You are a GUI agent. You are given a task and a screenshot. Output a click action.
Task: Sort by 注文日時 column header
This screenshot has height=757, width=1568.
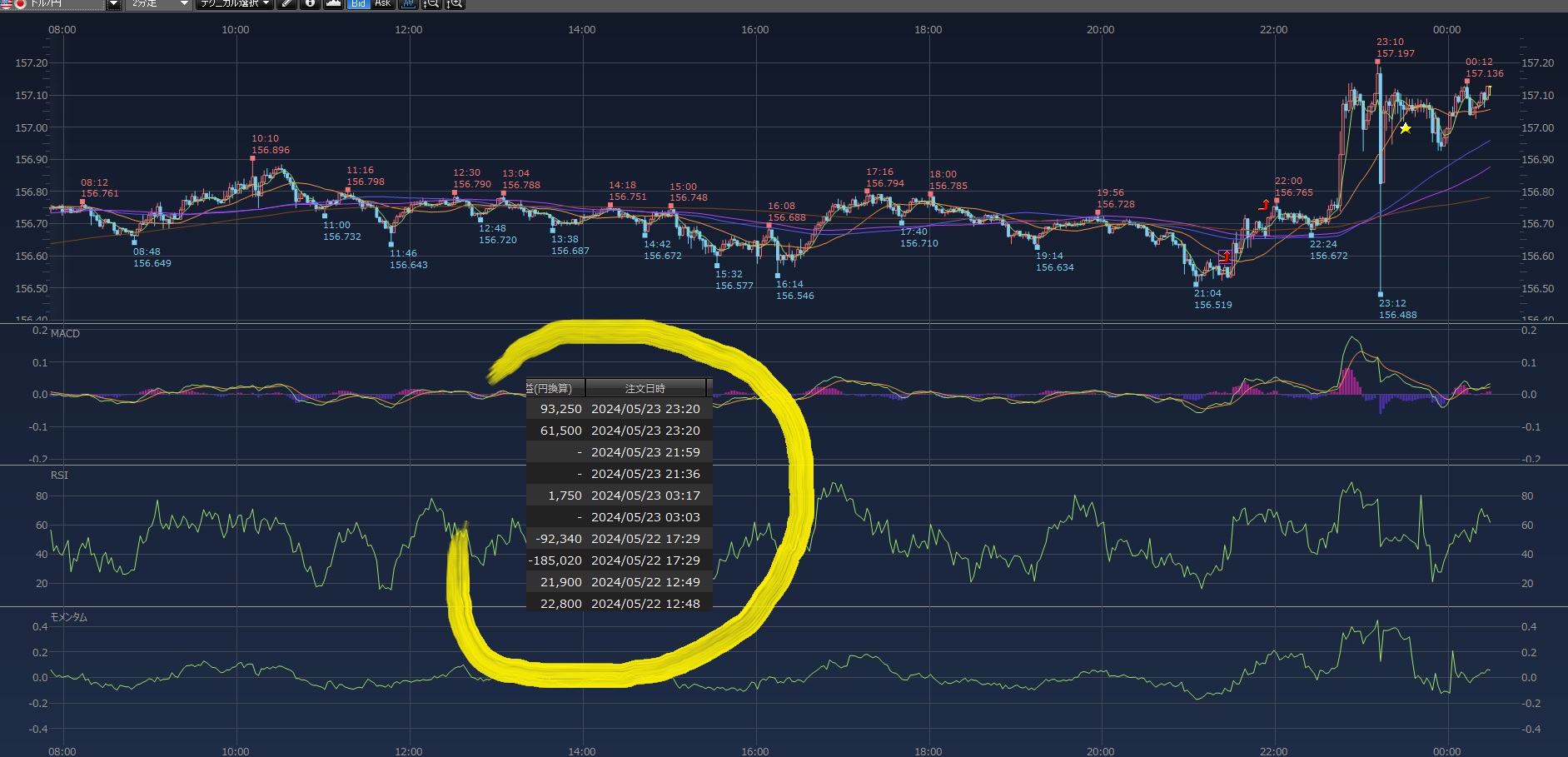point(645,389)
